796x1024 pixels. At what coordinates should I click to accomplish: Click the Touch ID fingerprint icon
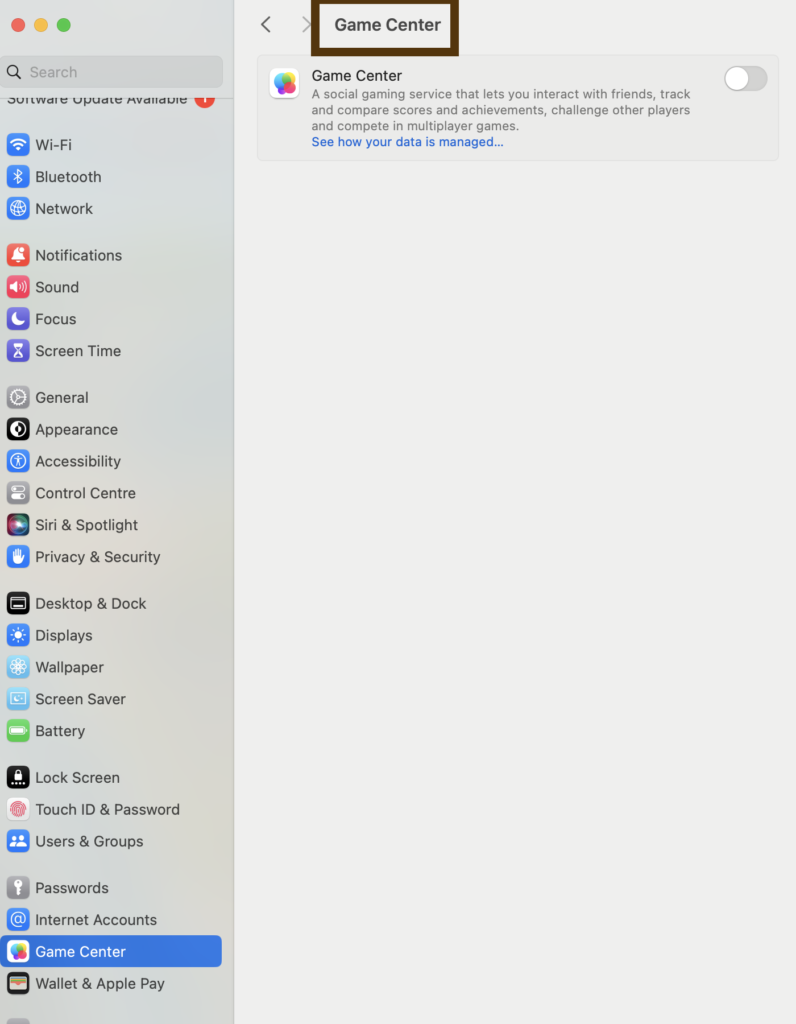(x=18, y=809)
